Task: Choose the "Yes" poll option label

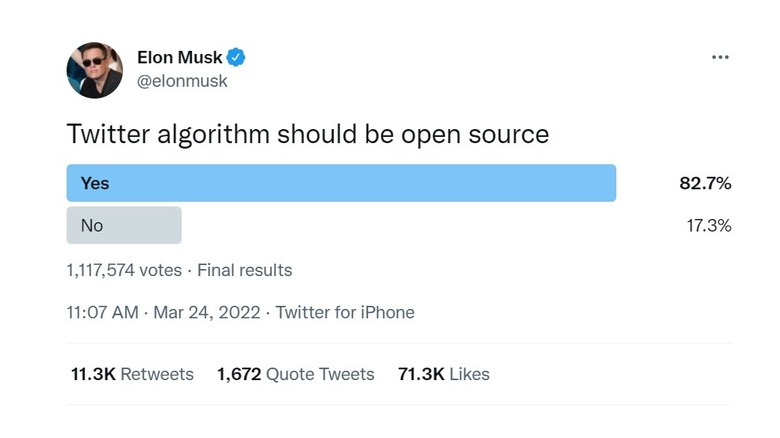Action: click(95, 183)
